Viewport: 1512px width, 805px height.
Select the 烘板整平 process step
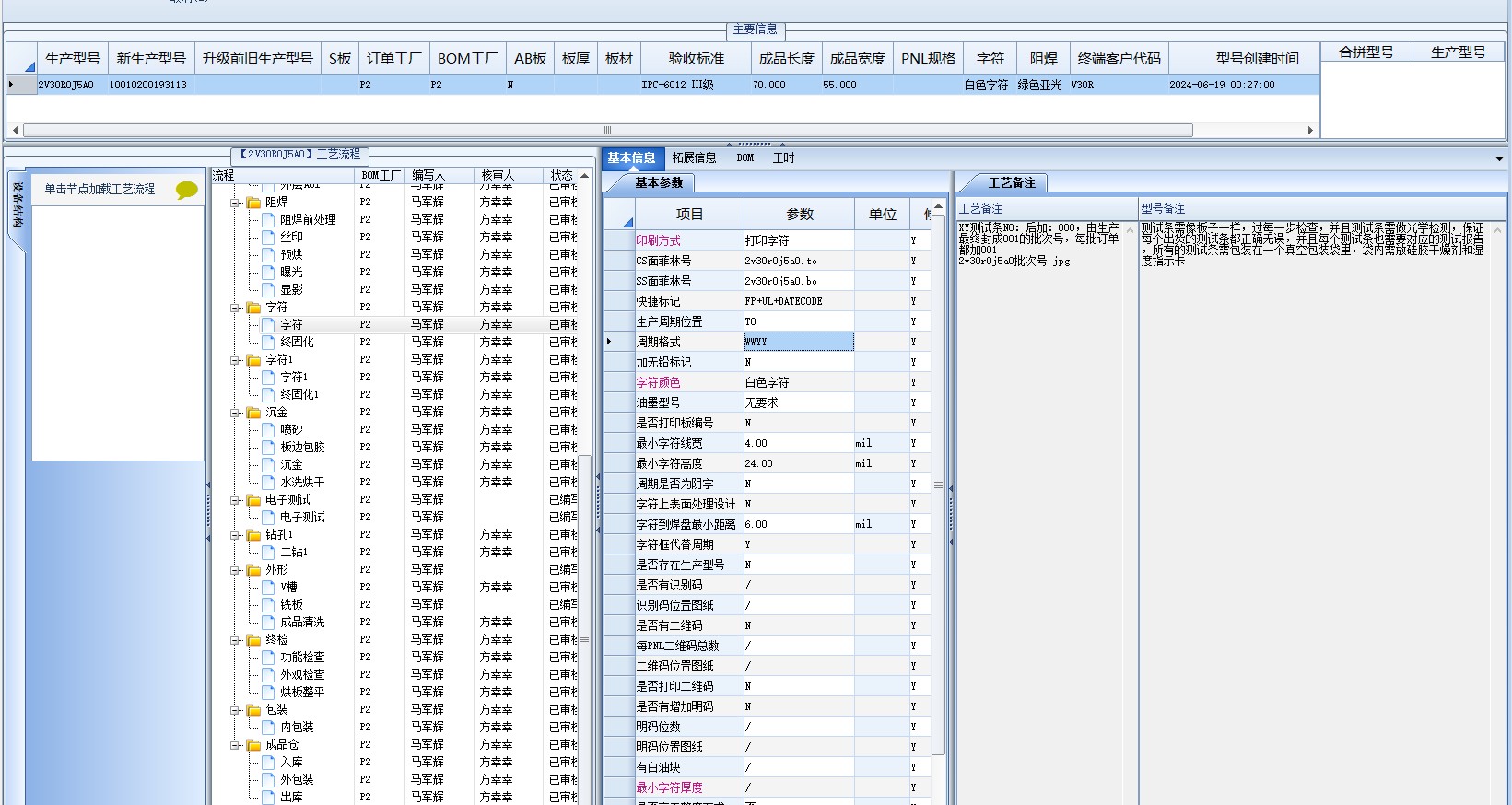tap(302, 692)
